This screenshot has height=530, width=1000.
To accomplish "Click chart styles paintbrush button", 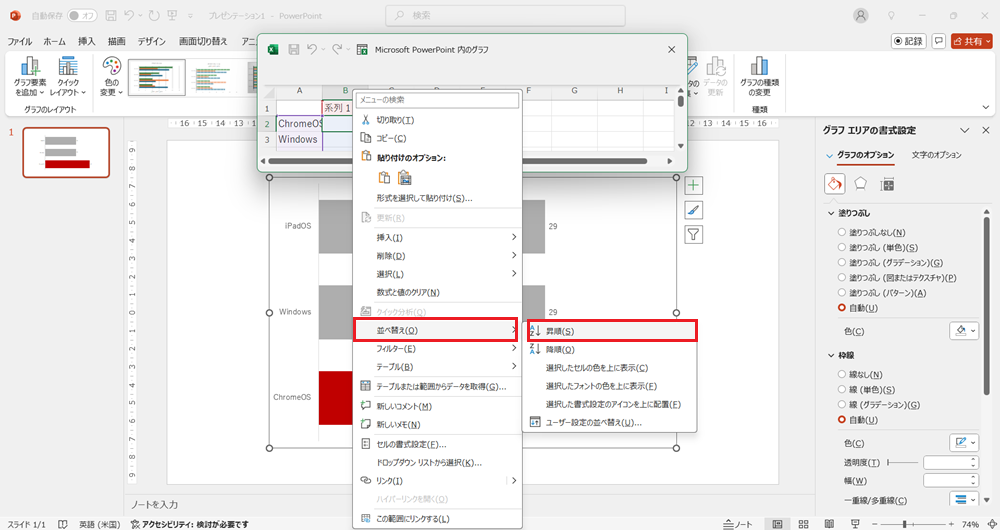I will (693, 210).
